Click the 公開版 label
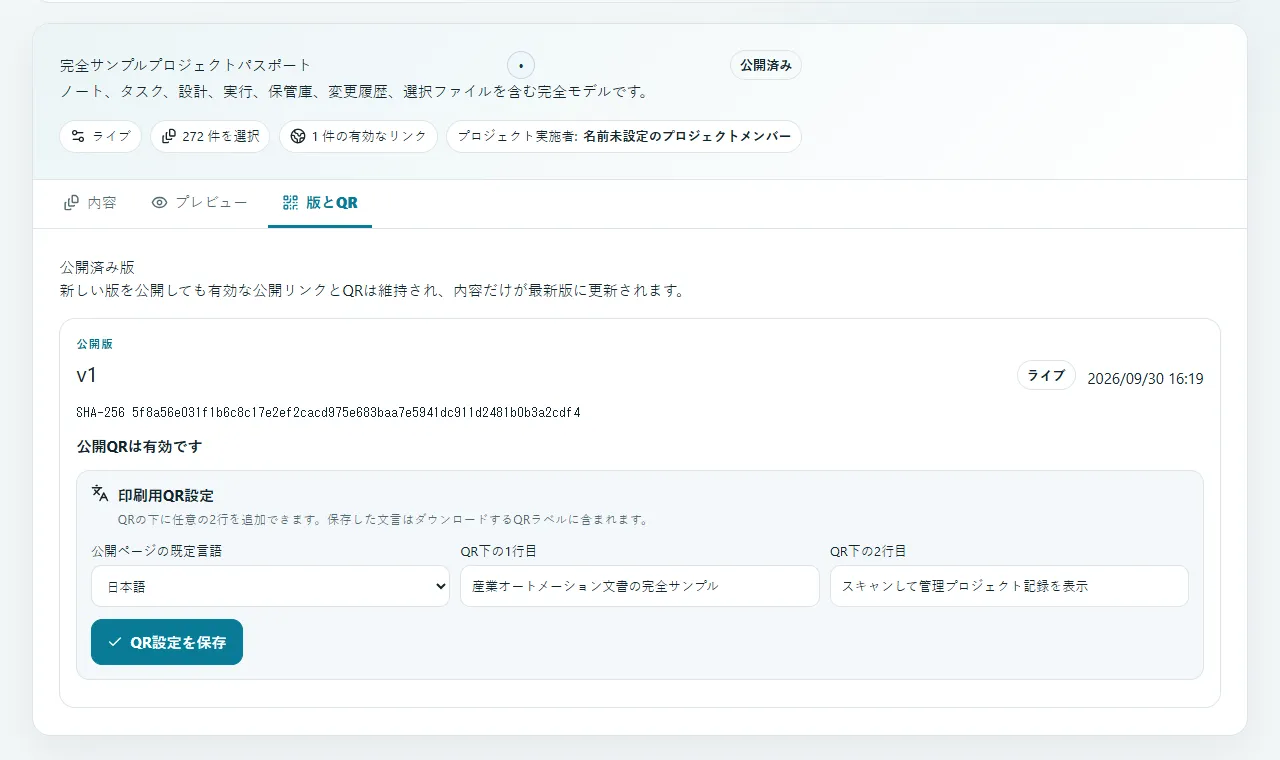This screenshot has height=760, width=1280. click(x=94, y=343)
